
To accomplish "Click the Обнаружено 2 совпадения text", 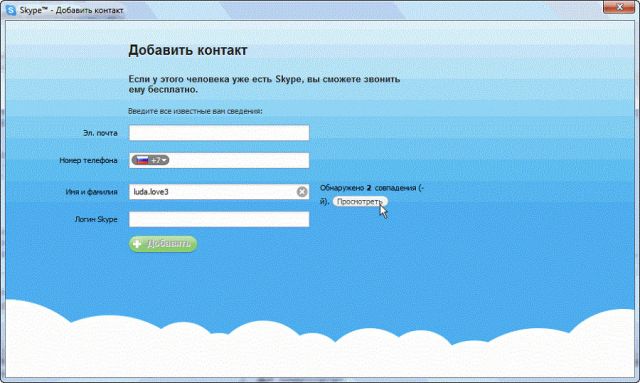I will pyautogui.click(x=372, y=188).
